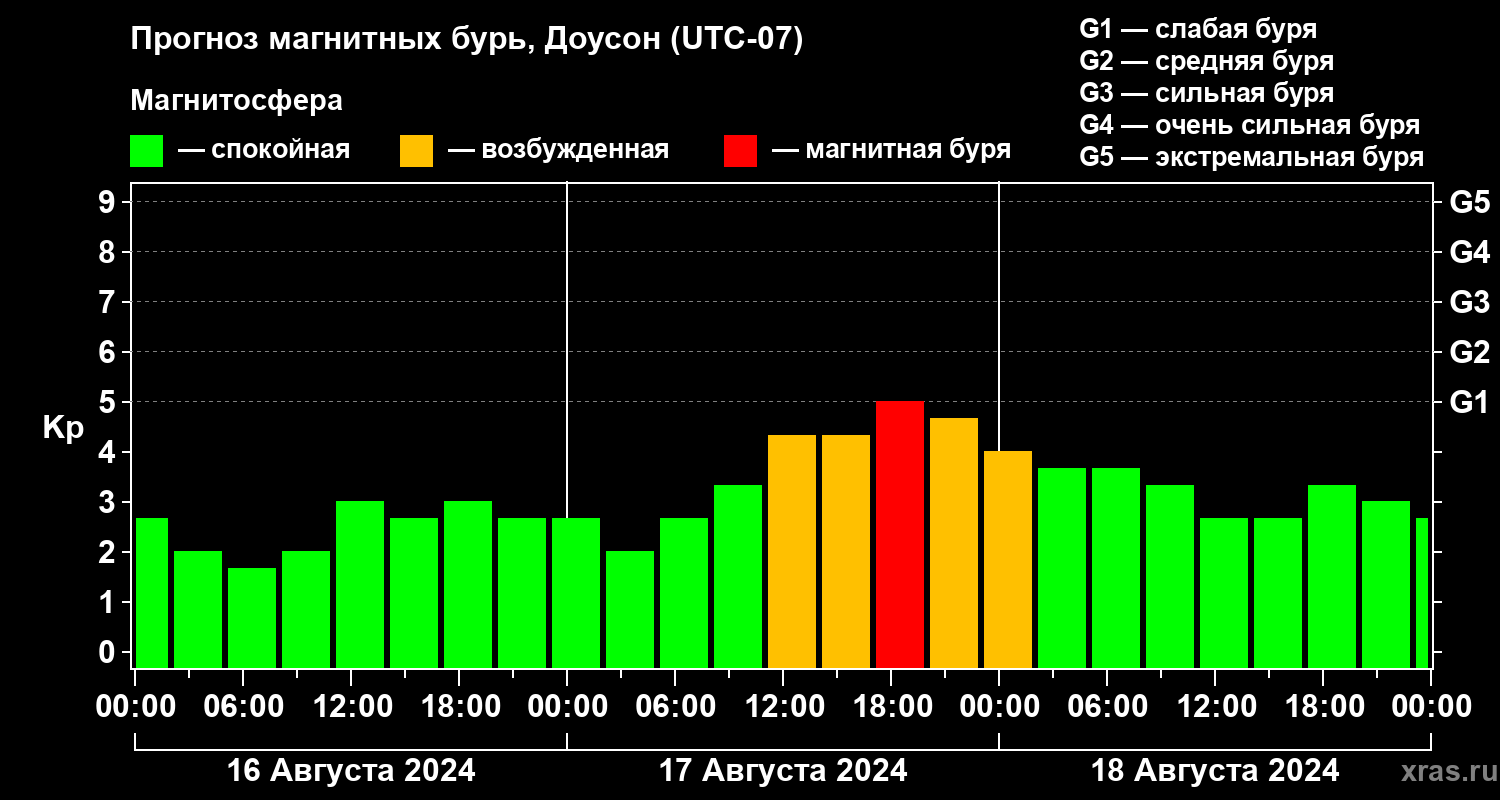Screen dimensions: 1500x800
Task: Click the right-axis 'G5' level label
Action: pyautogui.click(x=1470, y=202)
